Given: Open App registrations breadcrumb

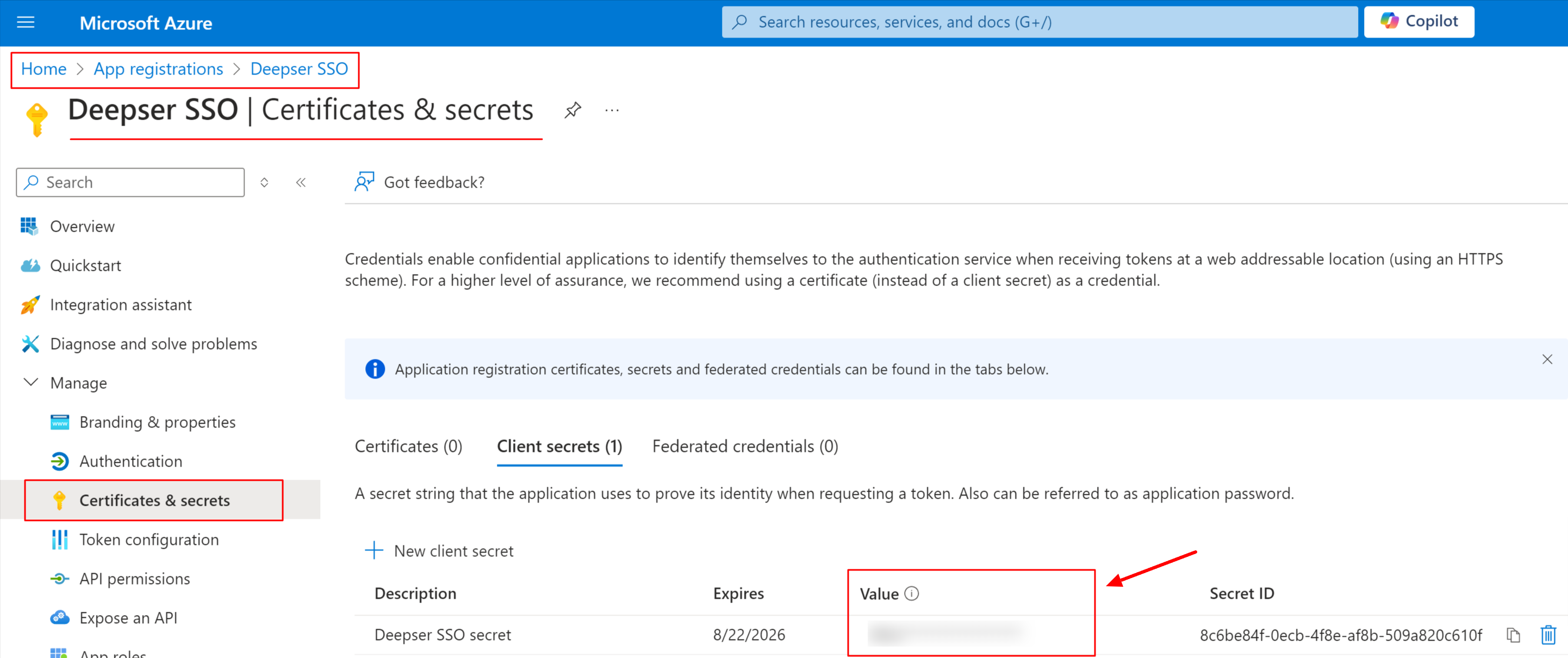Looking at the screenshot, I should click(x=158, y=69).
